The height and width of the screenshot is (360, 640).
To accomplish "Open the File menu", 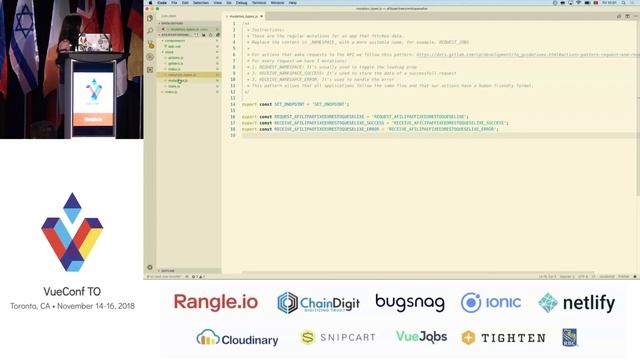I will click(x=174, y=3).
